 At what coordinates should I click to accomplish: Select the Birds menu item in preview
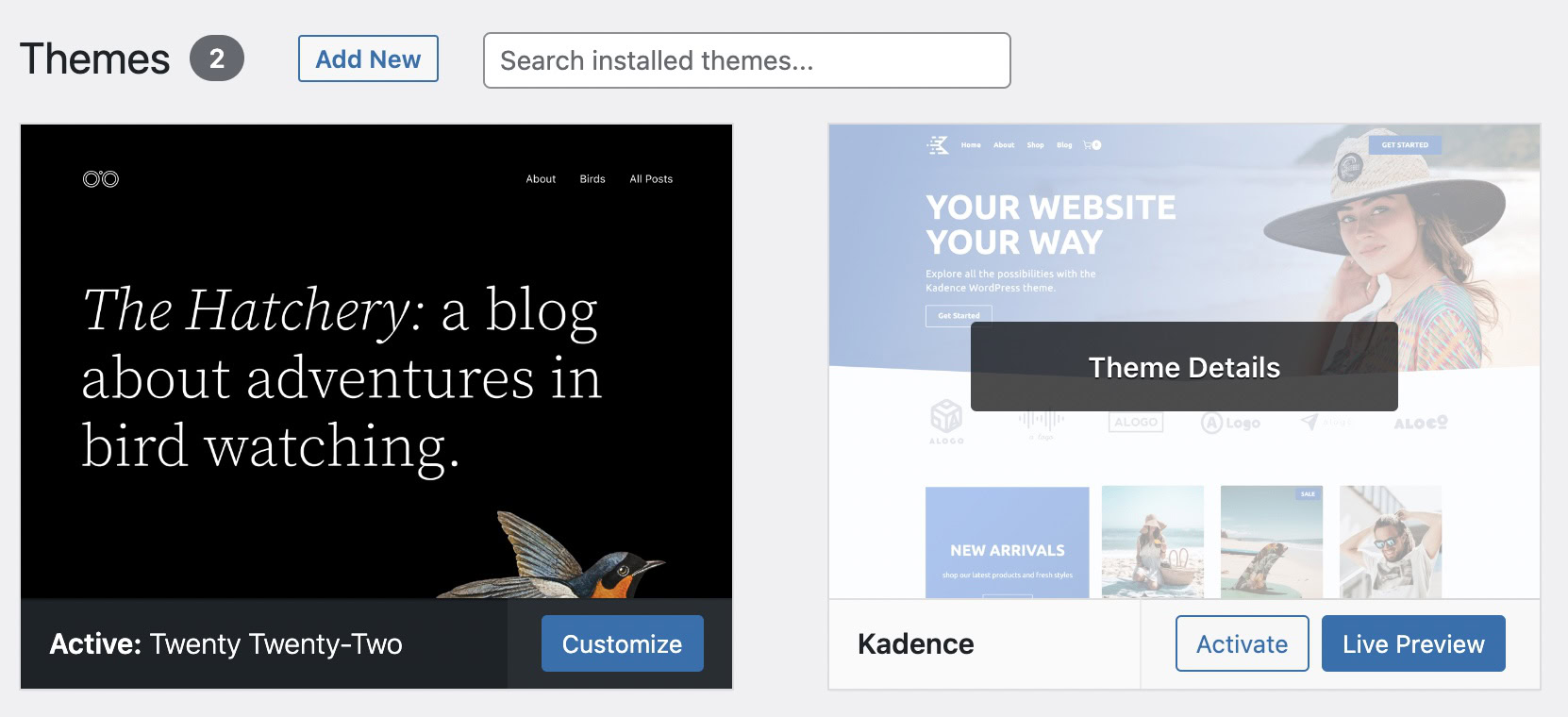click(592, 179)
